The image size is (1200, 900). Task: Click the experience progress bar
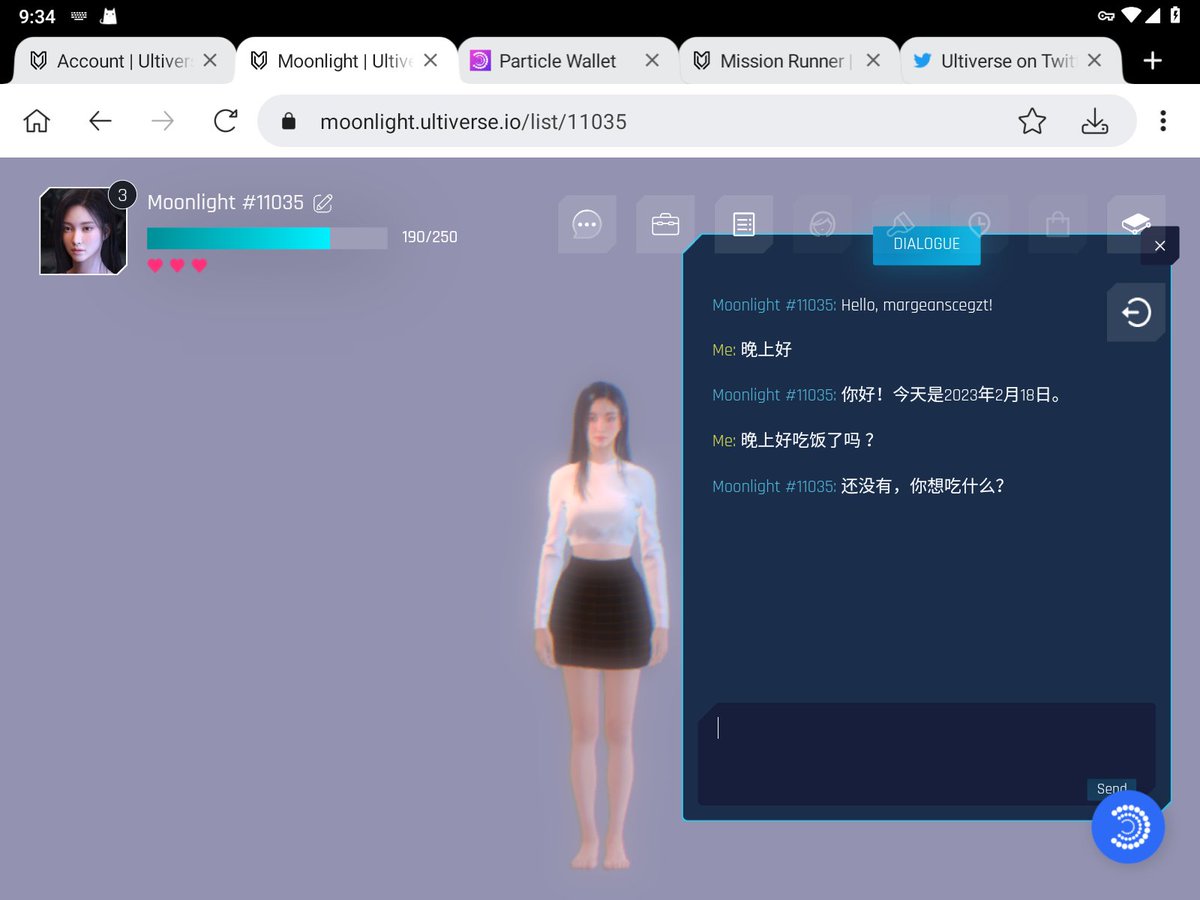tap(267, 238)
